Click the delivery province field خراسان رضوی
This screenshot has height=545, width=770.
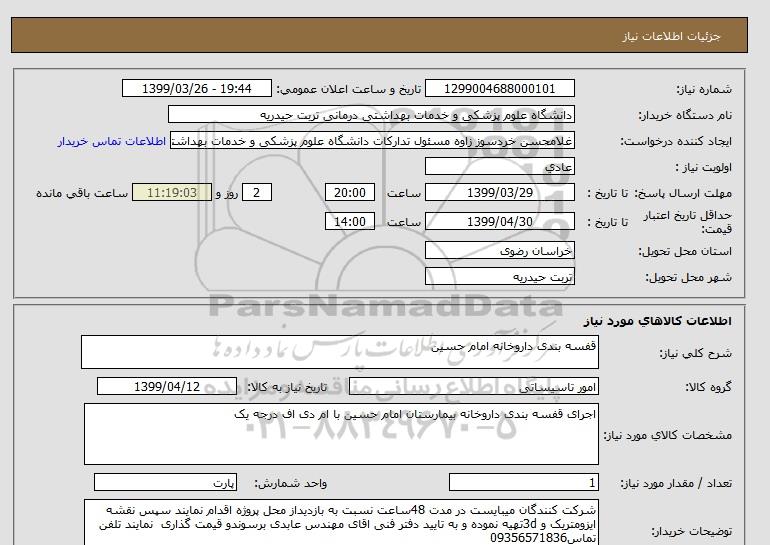499,250
